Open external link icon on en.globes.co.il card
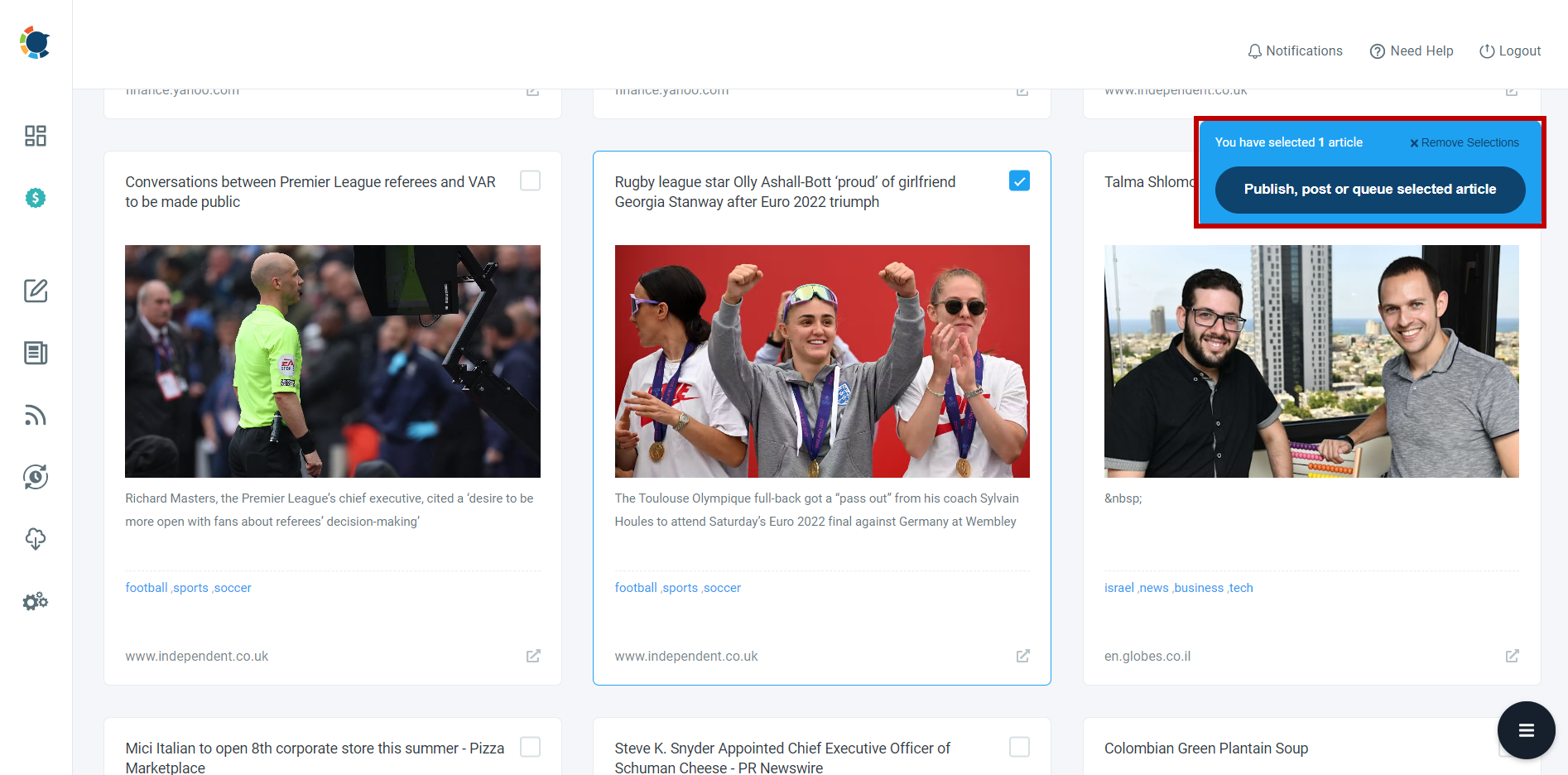Viewport: 1568px width, 775px height. point(1513,656)
